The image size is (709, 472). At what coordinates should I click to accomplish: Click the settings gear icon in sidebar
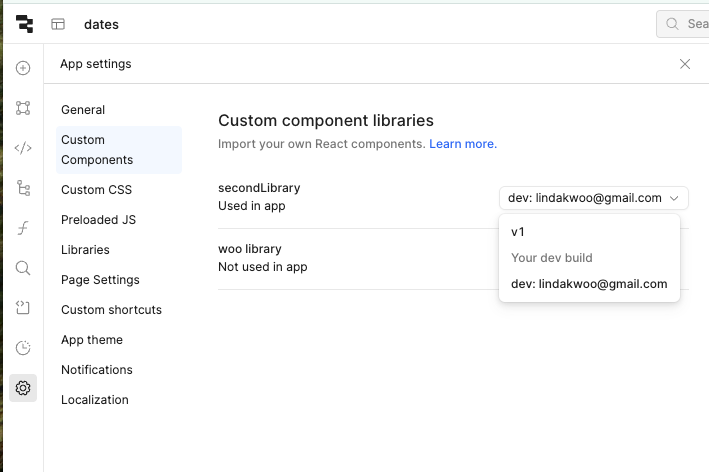pyautogui.click(x=23, y=388)
